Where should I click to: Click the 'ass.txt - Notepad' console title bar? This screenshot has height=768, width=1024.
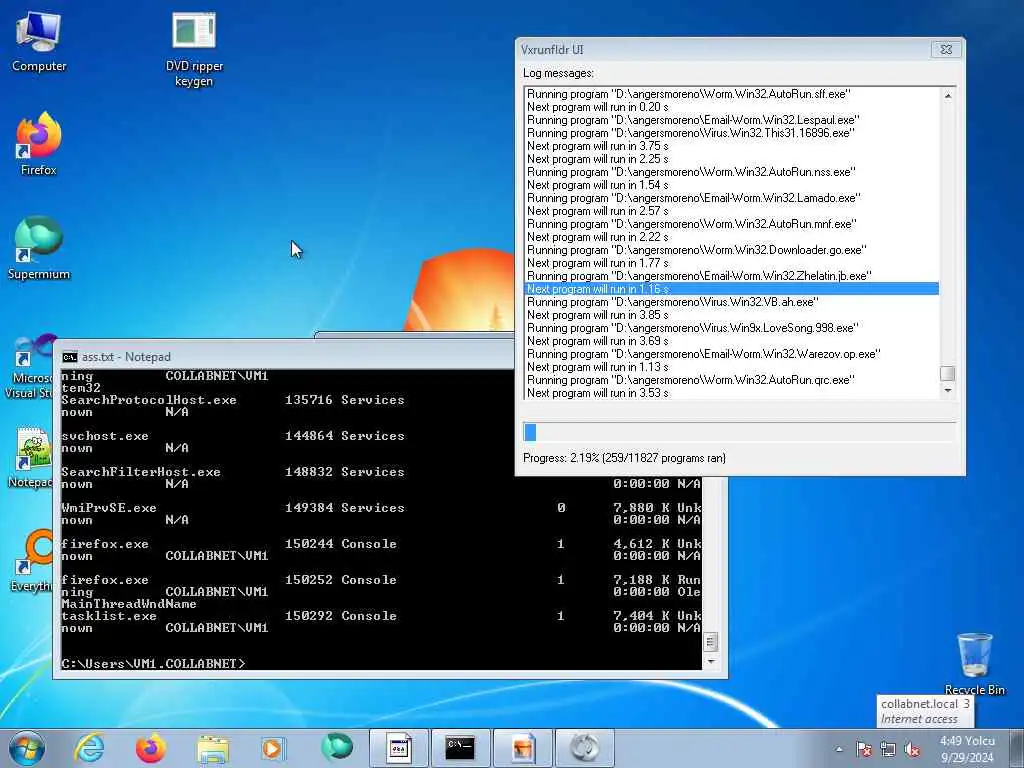coord(284,357)
